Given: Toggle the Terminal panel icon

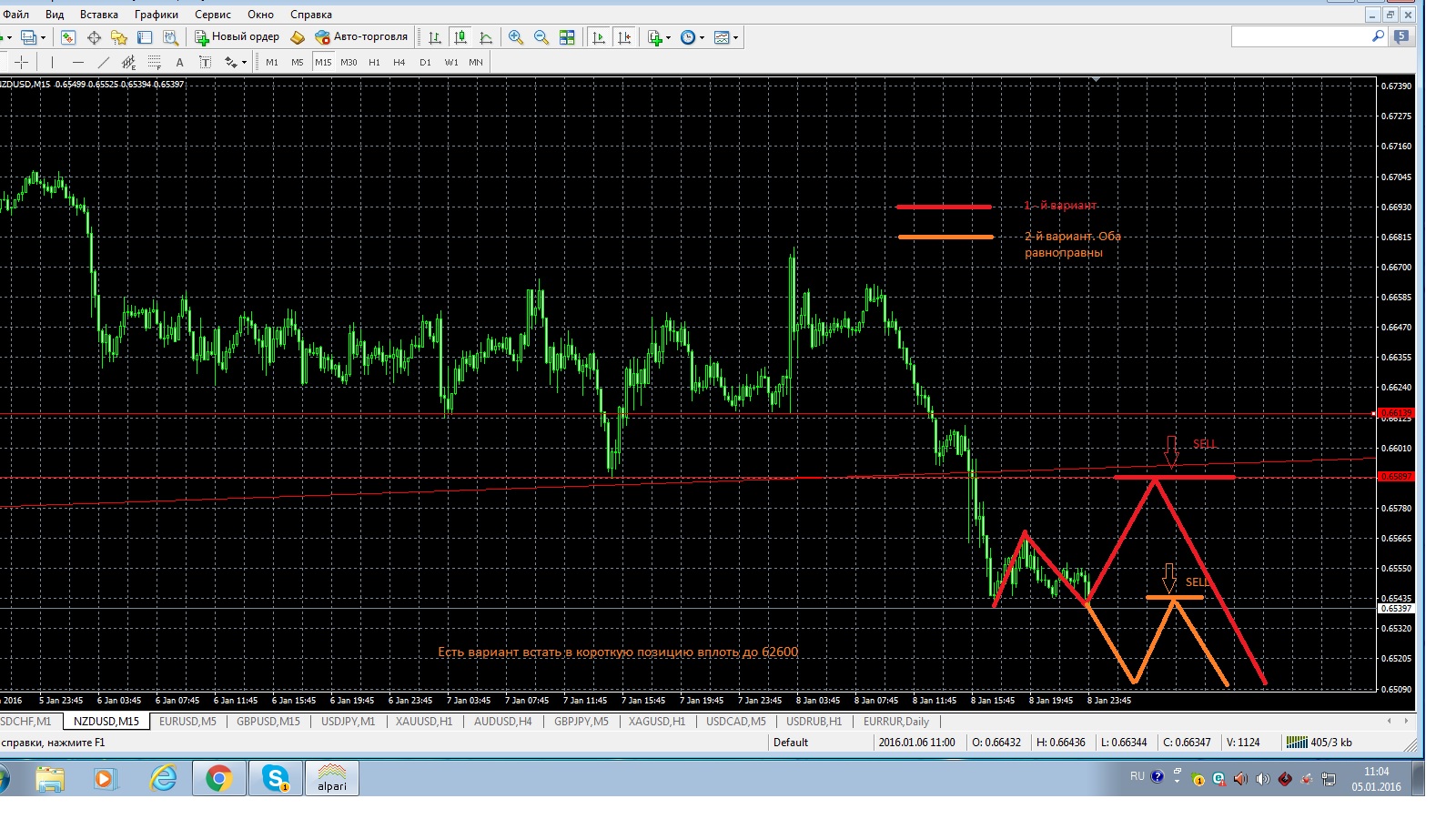Looking at the screenshot, I should coord(145,37).
